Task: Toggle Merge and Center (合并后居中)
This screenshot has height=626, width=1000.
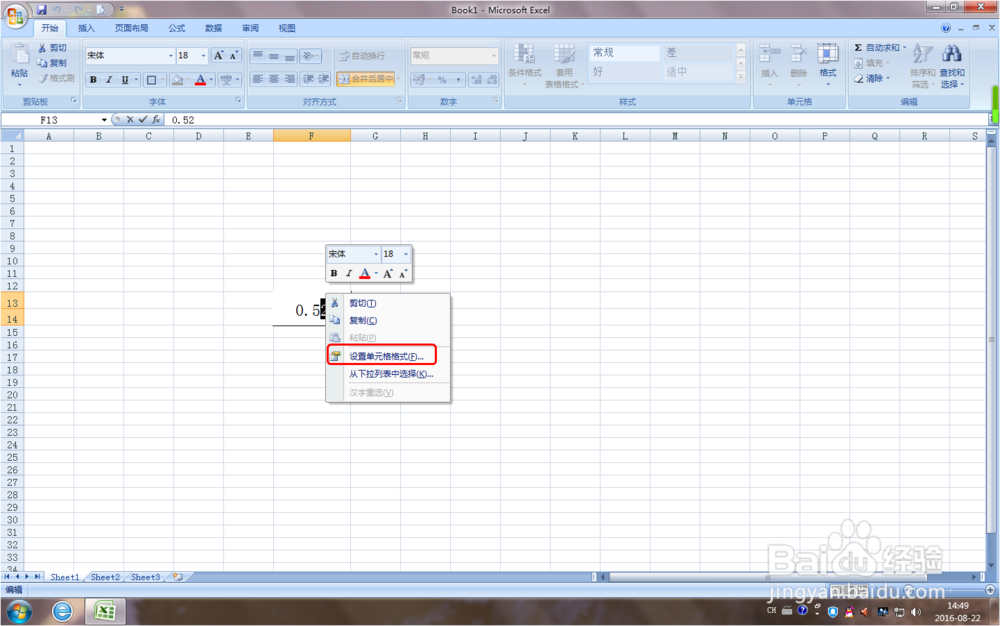Action: click(x=366, y=79)
